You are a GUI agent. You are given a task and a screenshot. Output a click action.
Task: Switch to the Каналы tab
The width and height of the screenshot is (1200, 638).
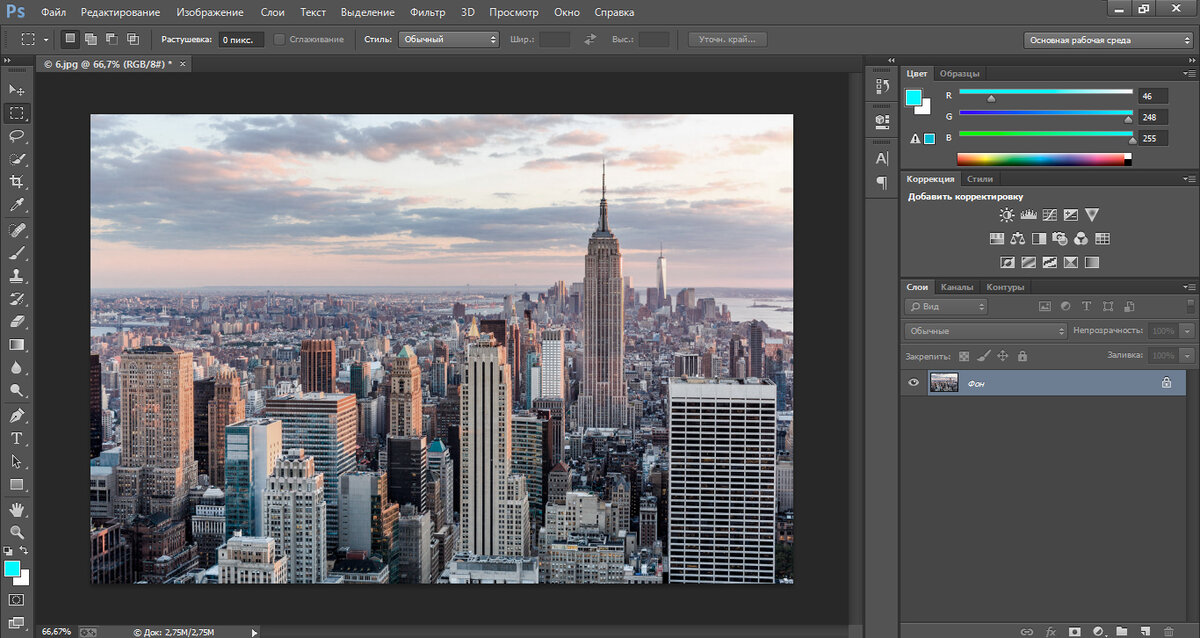957,287
